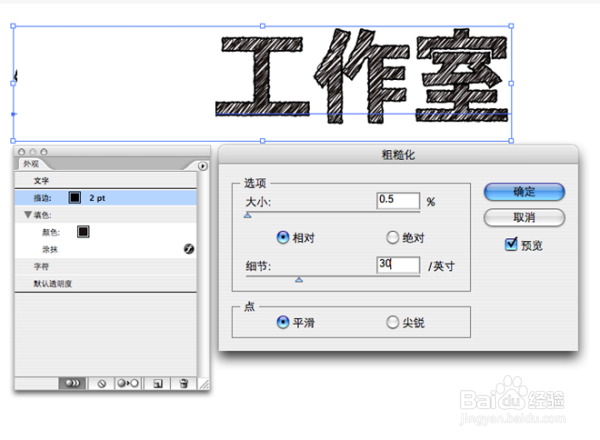Click the bottom-right selection handle of text box
The width and height of the screenshot is (600, 440).
(511, 141)
